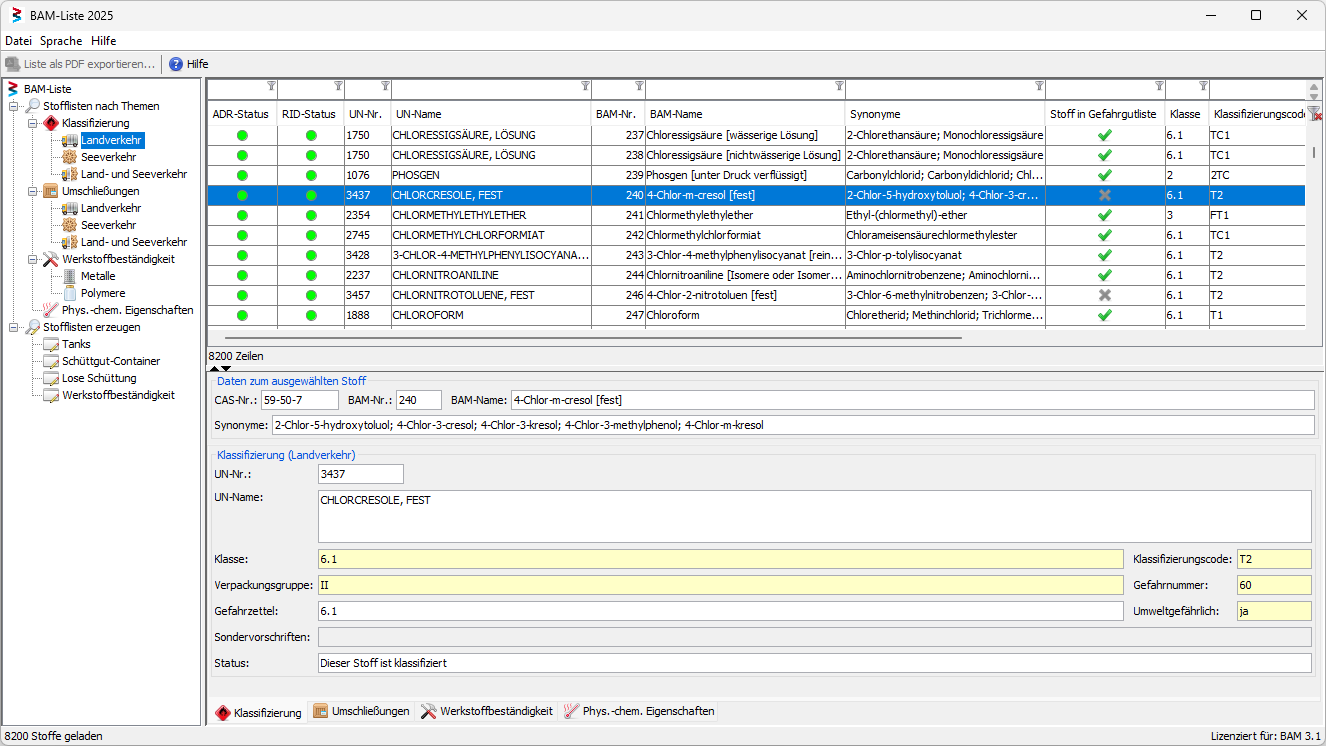Click the CAS-Nr. input field

coord(300,400)
